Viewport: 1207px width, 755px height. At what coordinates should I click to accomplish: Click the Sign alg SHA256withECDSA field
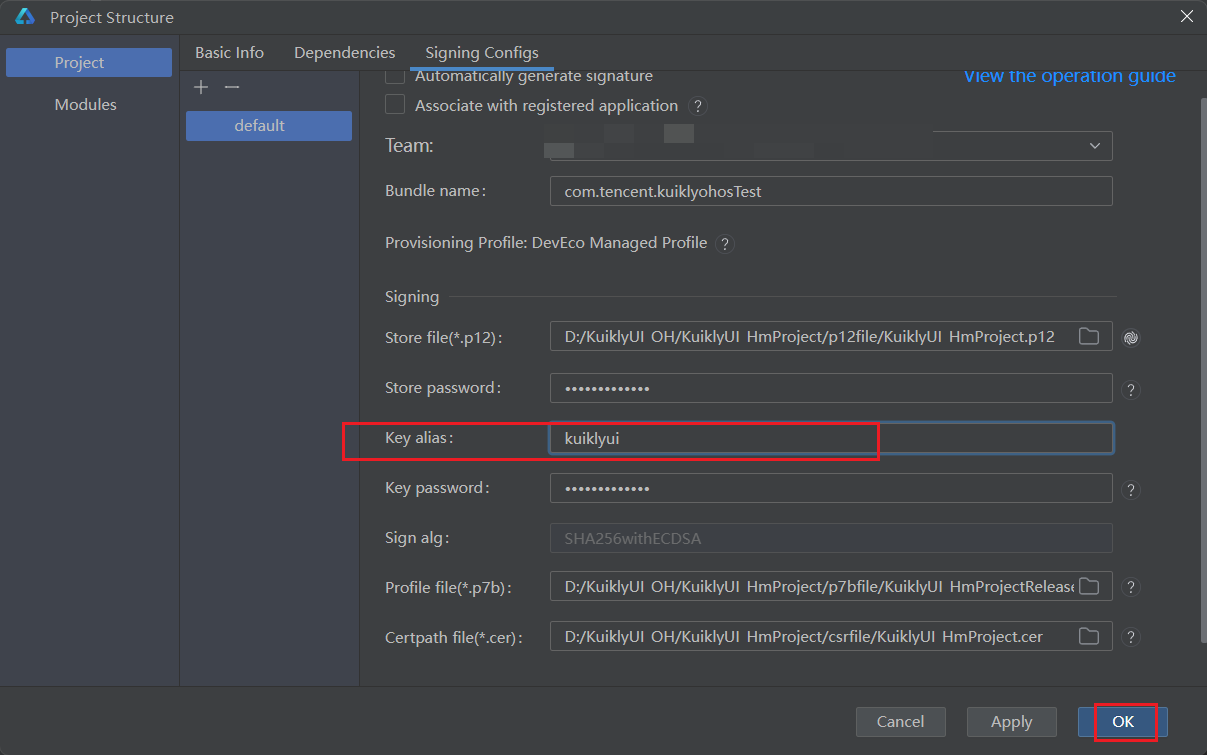(x=831, y=538)
